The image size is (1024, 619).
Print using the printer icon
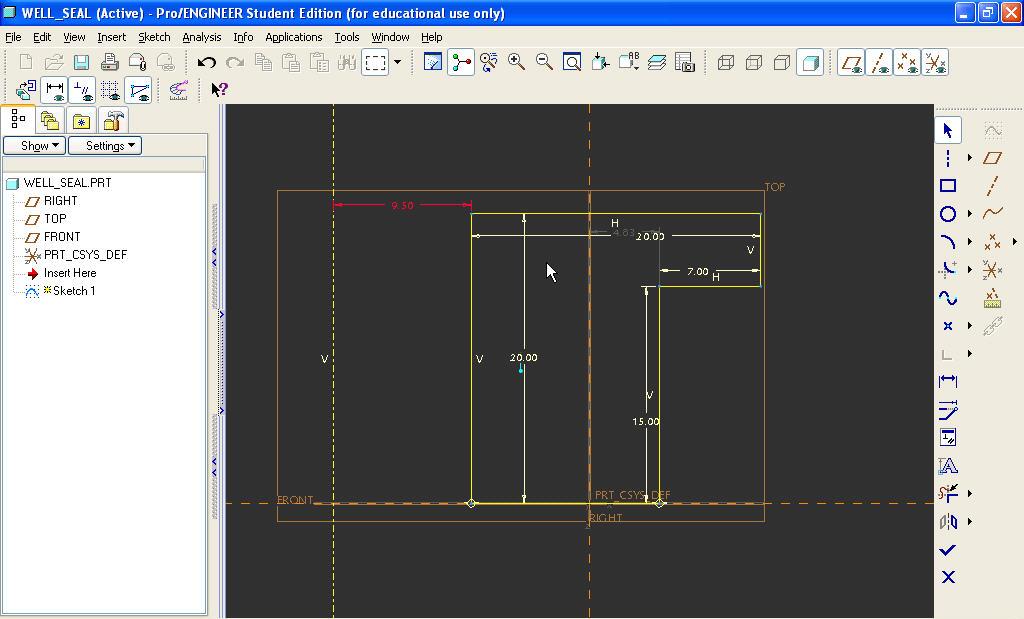click(x=110, y=63)
